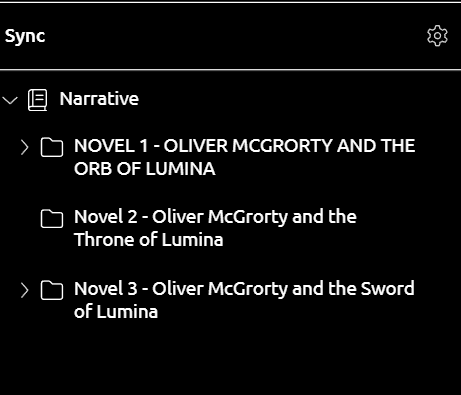Image resolution: width=461 pixels, height=395 pixels.
Task: Expand the Novel 1 folder chevron
Action: tap(24, 147)
